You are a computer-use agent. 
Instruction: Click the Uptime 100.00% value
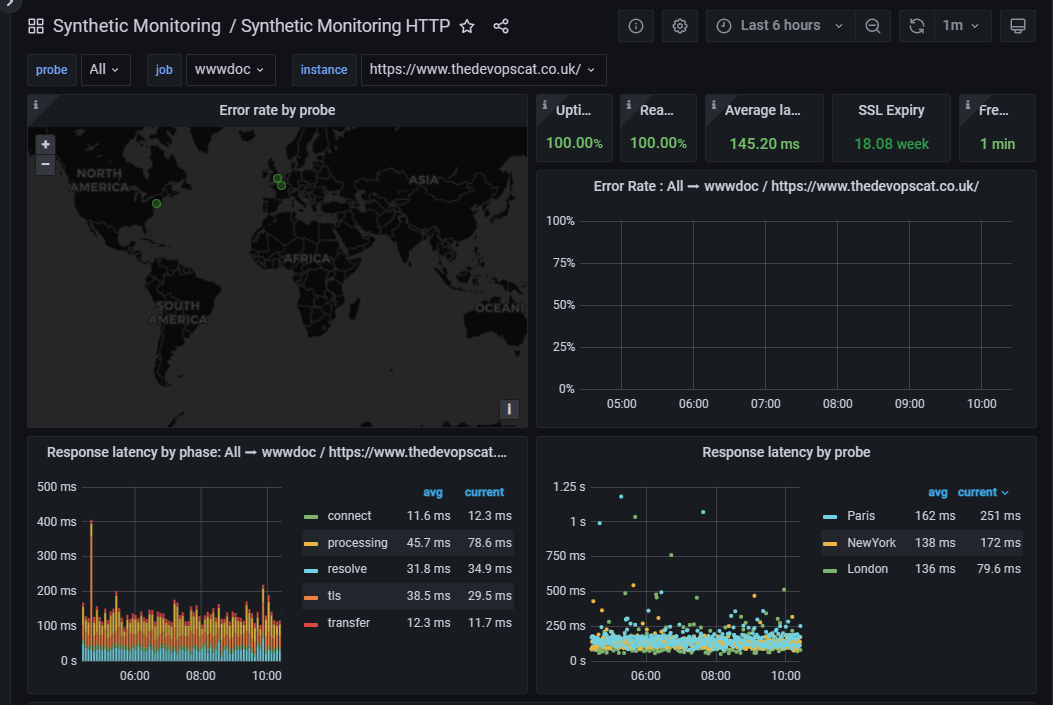574,143
